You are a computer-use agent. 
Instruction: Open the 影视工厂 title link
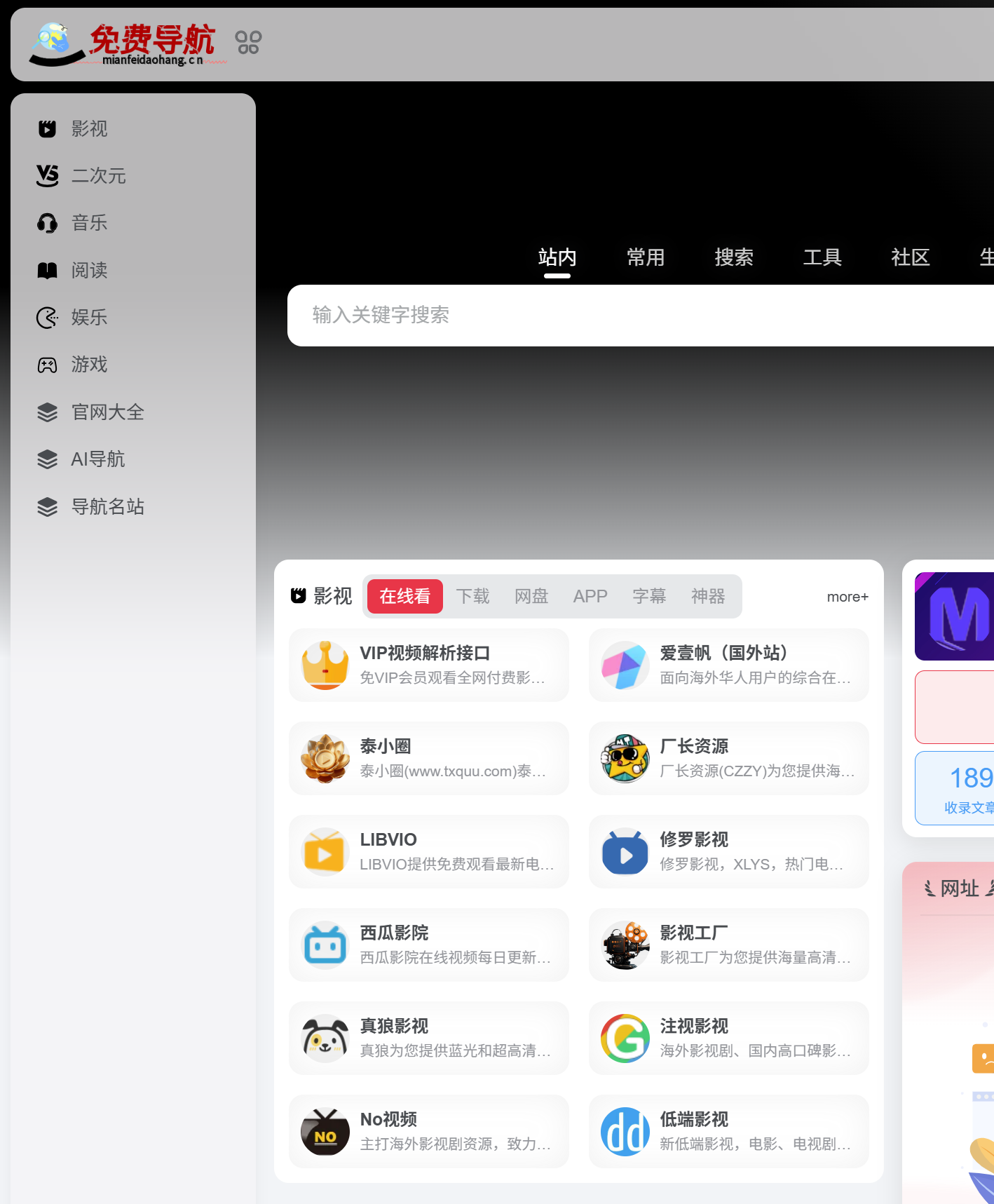click(x=694, y=933)
